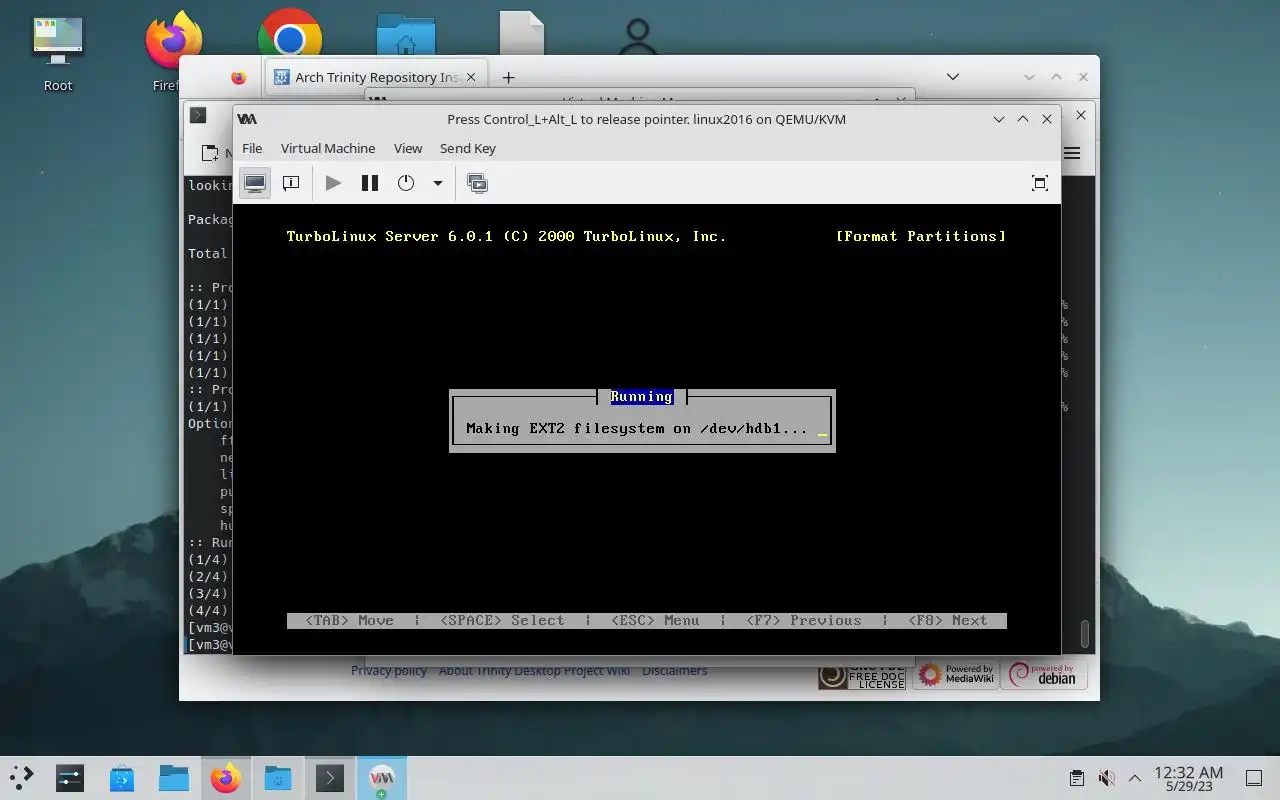Switch to the Firefox taskbar entry
Screen dimensions: 1280x800
point(226,777)
